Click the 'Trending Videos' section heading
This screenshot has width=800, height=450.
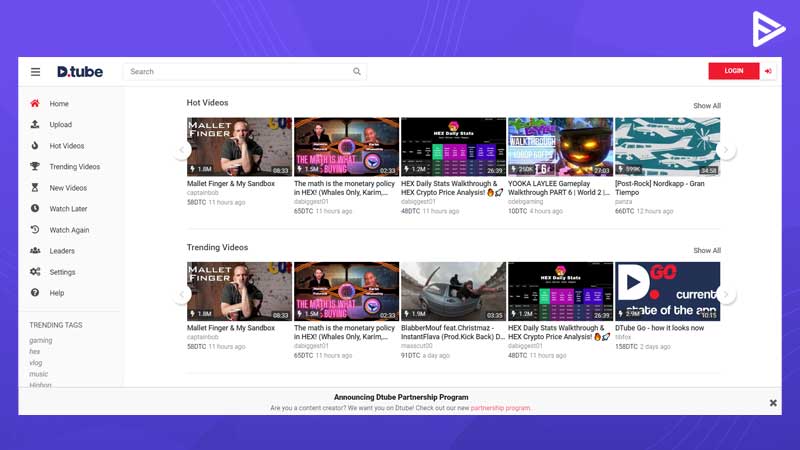217,247
